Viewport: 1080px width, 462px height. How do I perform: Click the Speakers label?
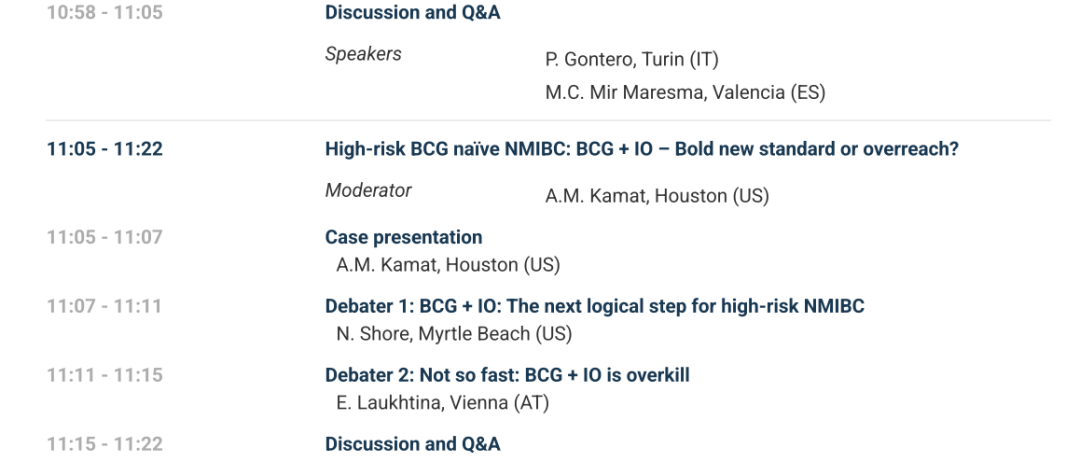[x=363, y=54]
